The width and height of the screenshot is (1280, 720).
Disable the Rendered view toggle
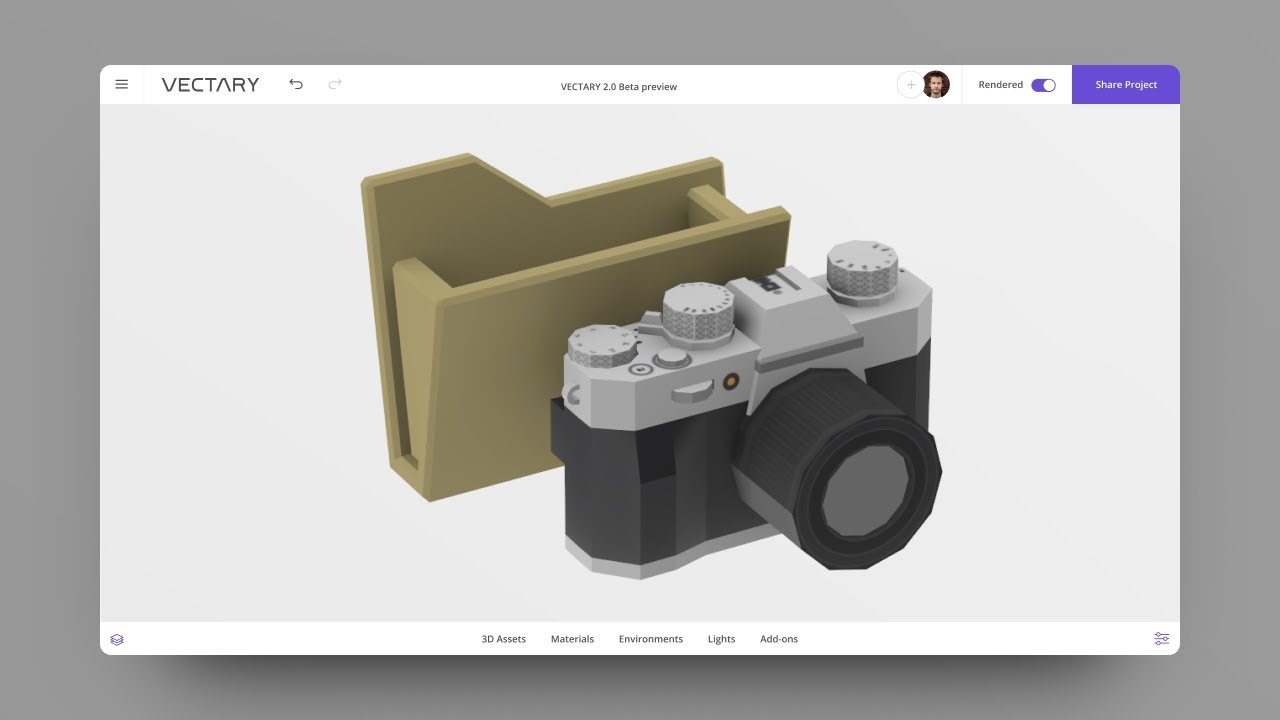click(1044, 85)
